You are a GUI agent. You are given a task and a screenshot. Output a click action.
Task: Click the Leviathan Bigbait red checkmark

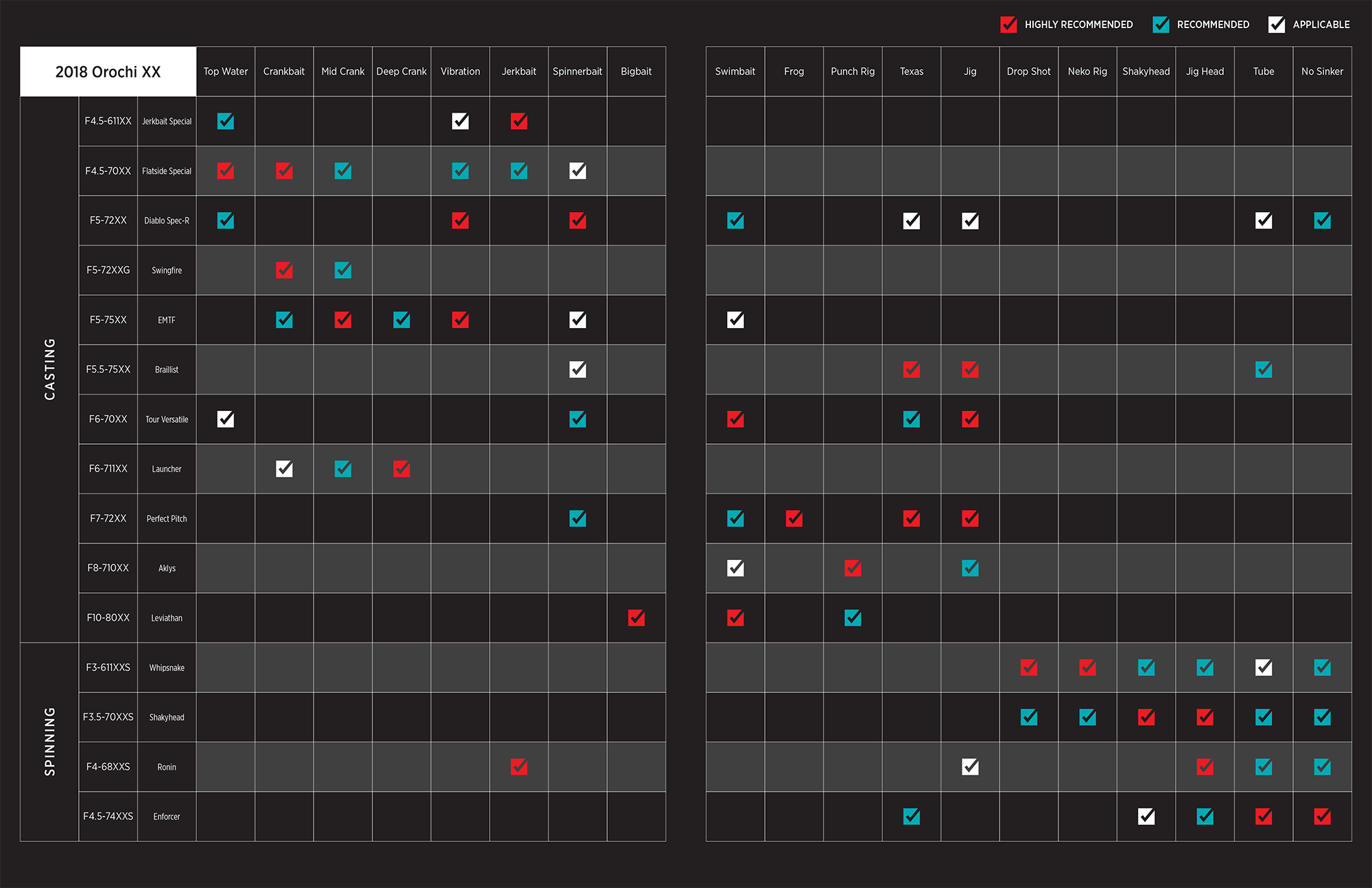pos(636,618)
